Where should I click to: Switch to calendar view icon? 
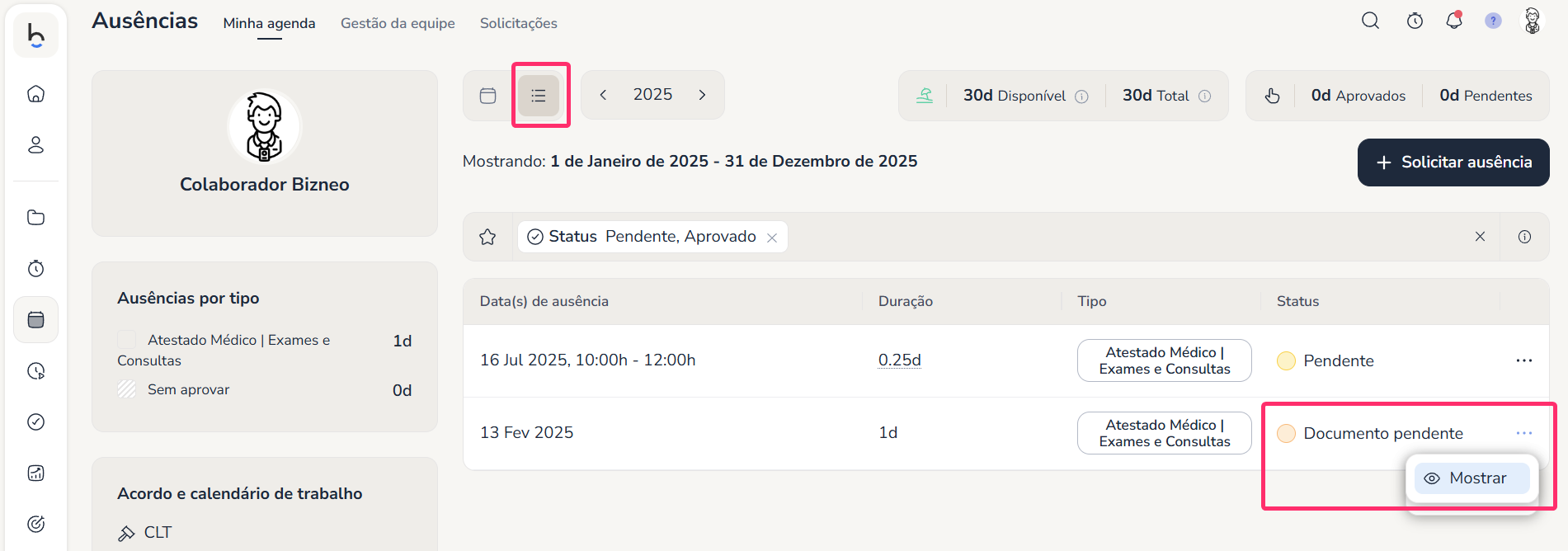(487, 96)
